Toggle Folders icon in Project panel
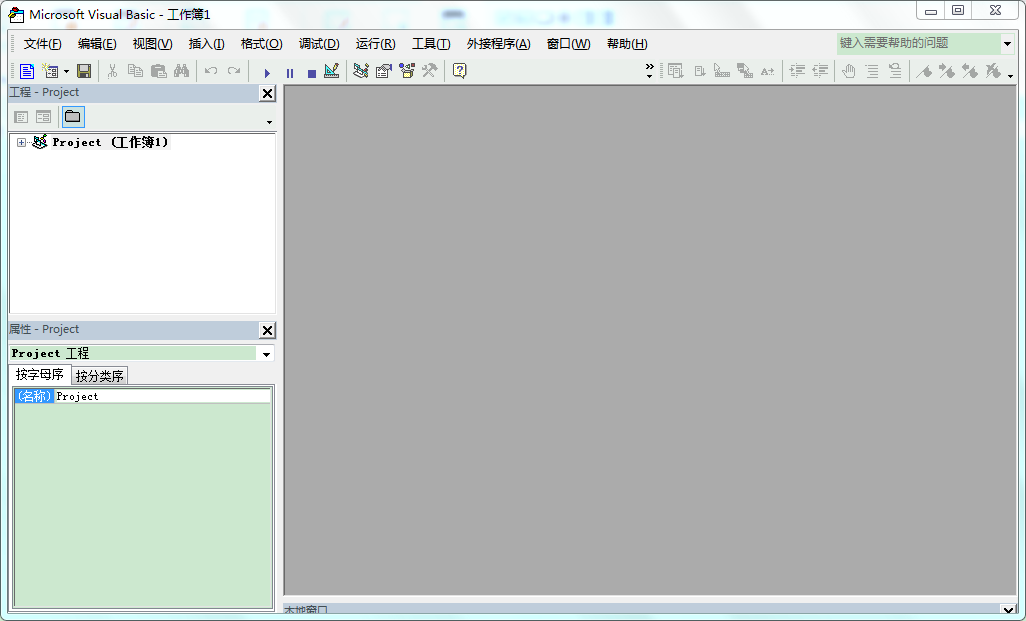Viewport: 1026px width, 621px height. tap(73, 117)
